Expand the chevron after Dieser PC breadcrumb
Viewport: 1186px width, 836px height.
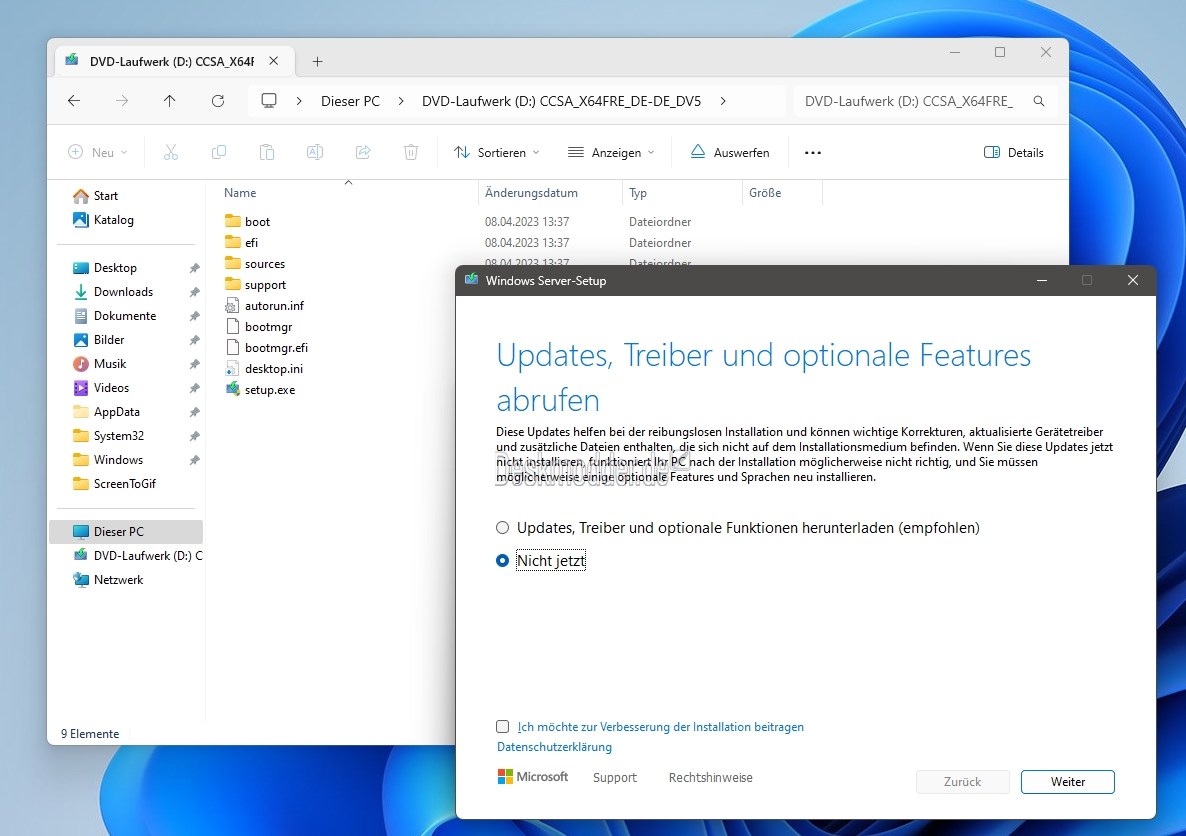401,101
